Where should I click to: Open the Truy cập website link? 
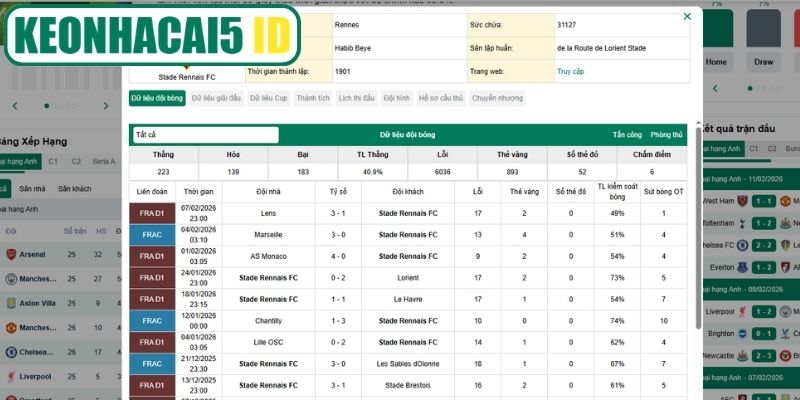(x=570, y=71)
